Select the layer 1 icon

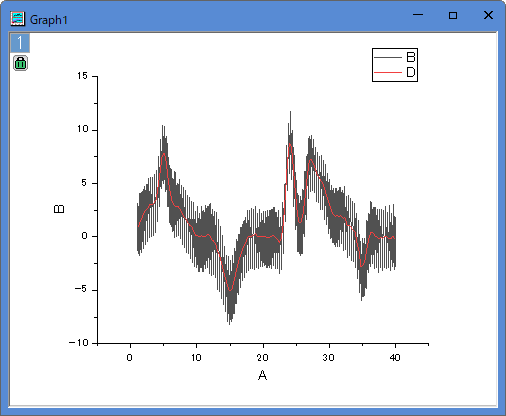(20, 43)
